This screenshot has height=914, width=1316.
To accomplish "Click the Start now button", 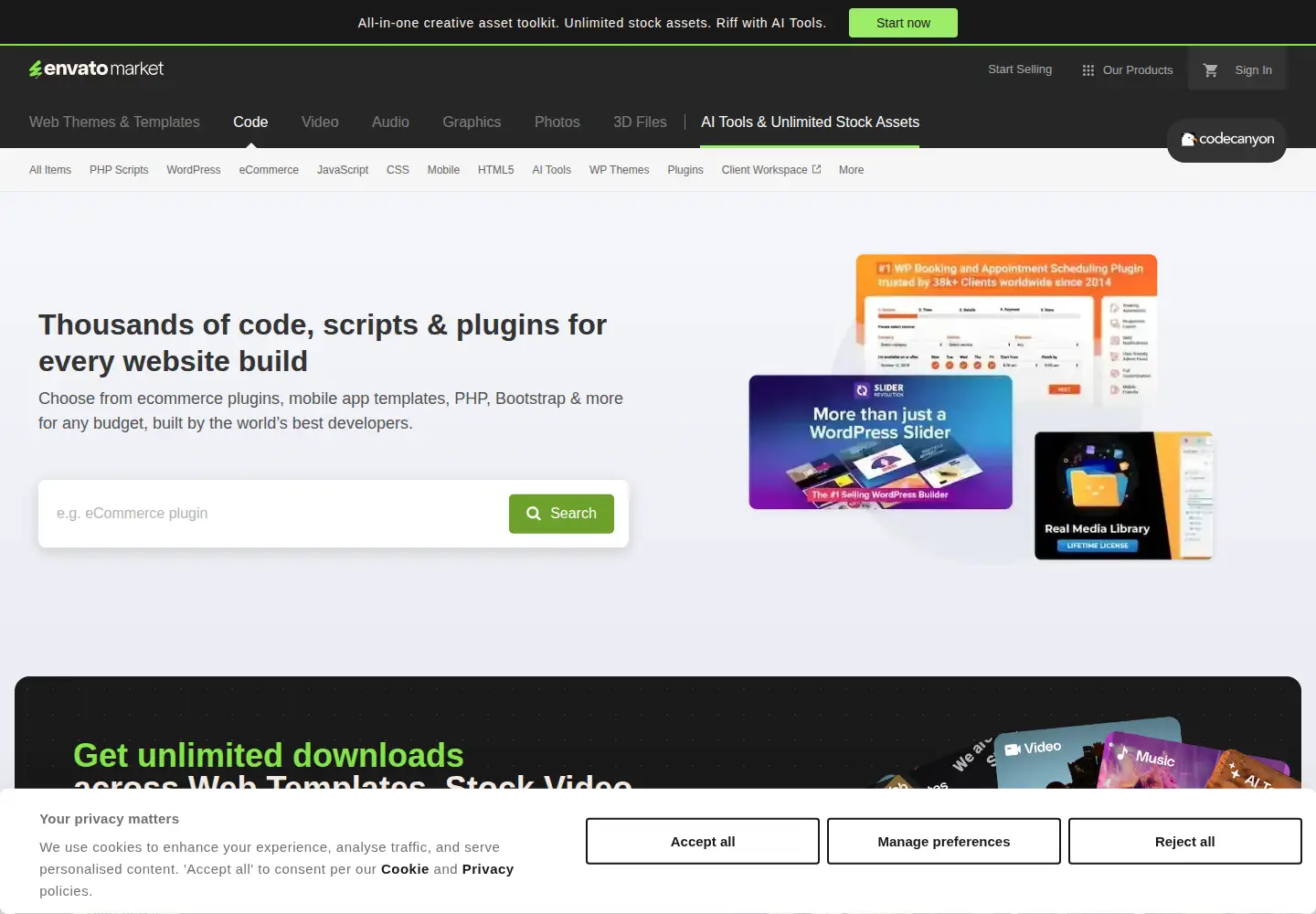I will tap(903, 23).
